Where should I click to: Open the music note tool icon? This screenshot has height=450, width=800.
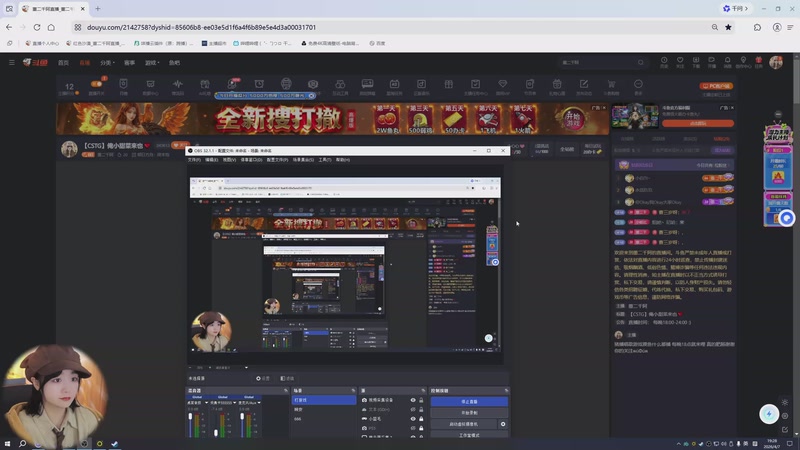[x=421, y=85]
